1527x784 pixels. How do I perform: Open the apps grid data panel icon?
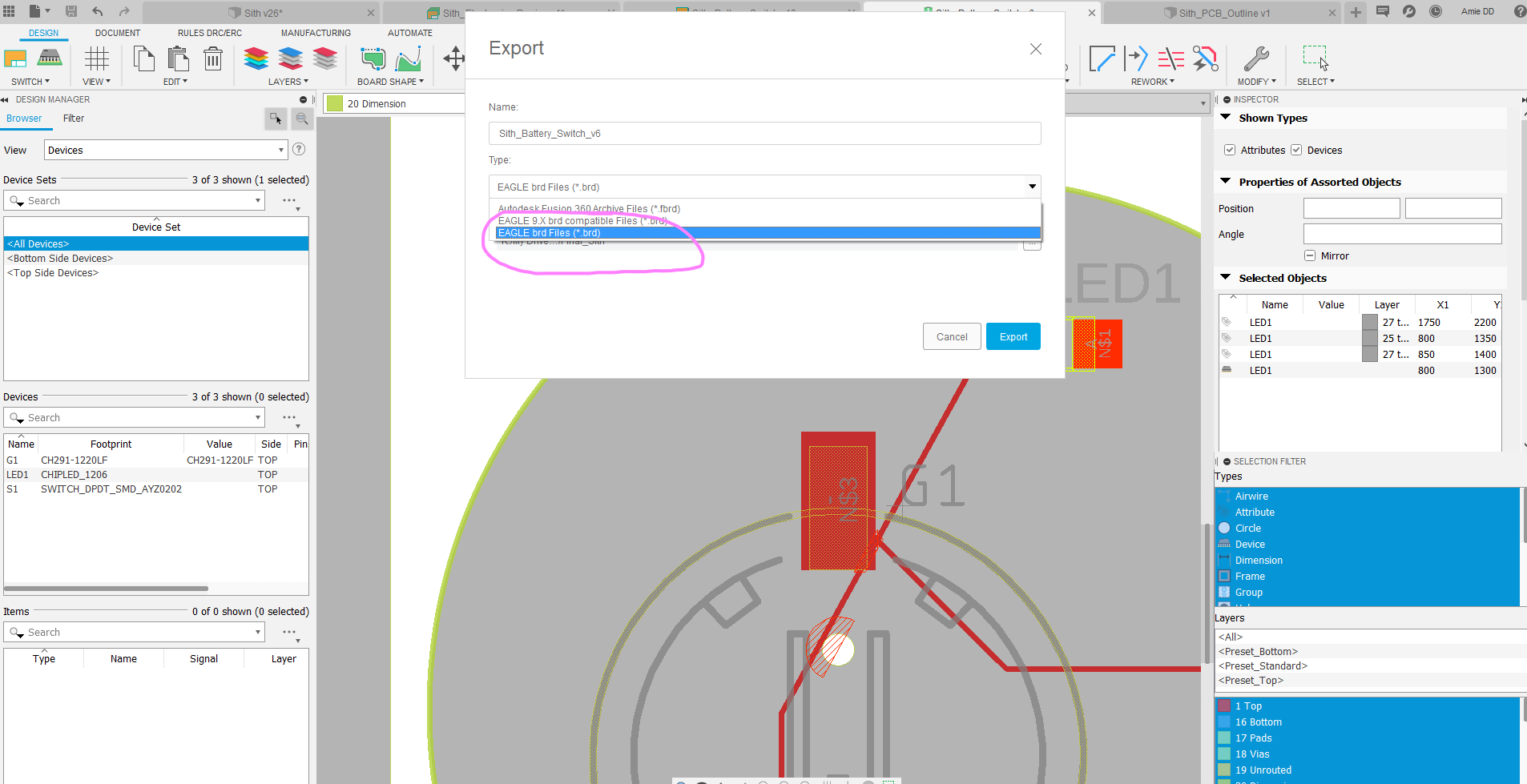pos(10,12)
